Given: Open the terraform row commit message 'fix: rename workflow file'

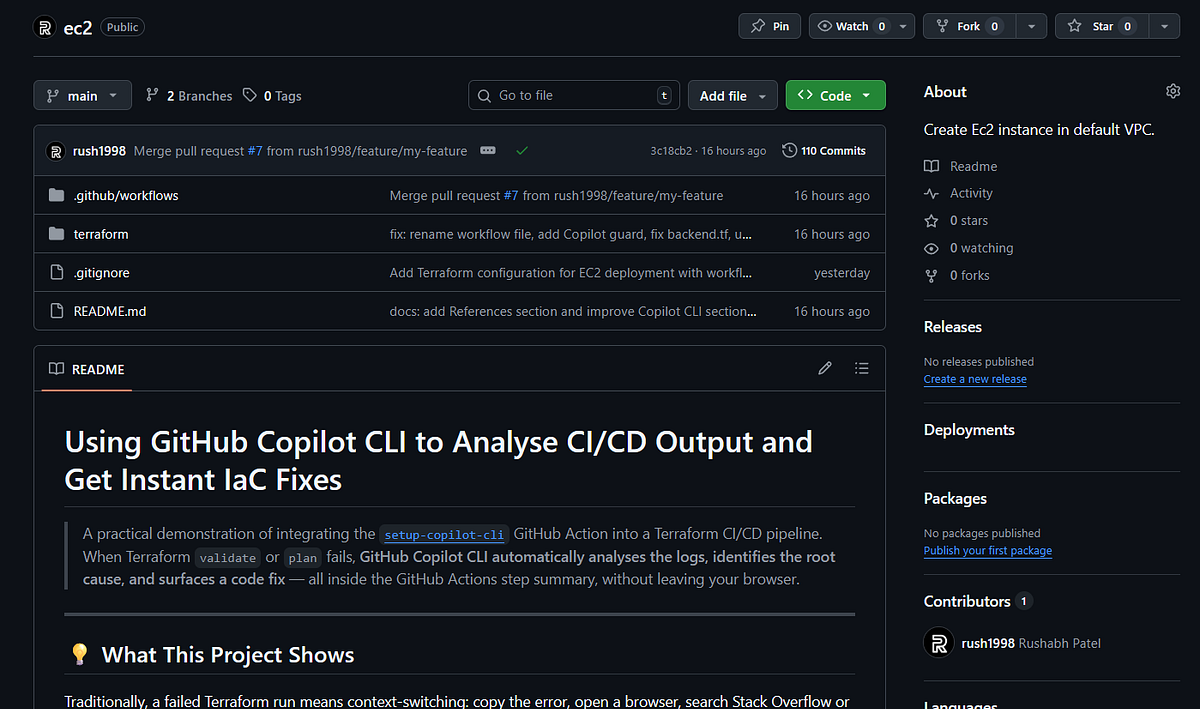Looking at the screenshot, I should (571, 234).
